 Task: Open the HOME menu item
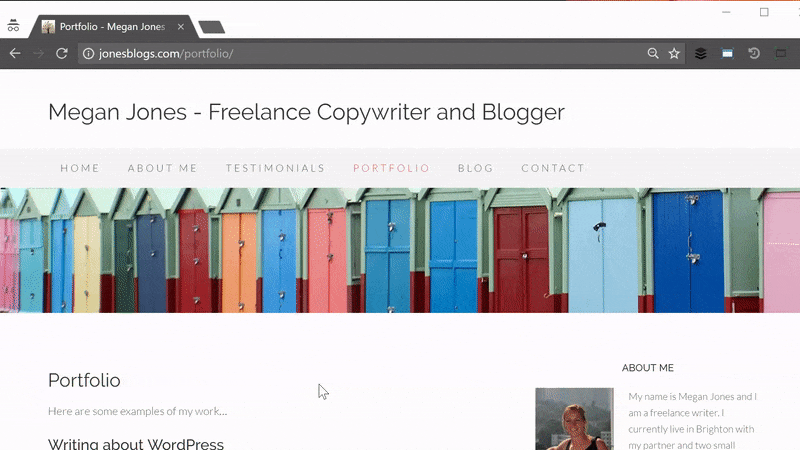(x=80, y=168)
